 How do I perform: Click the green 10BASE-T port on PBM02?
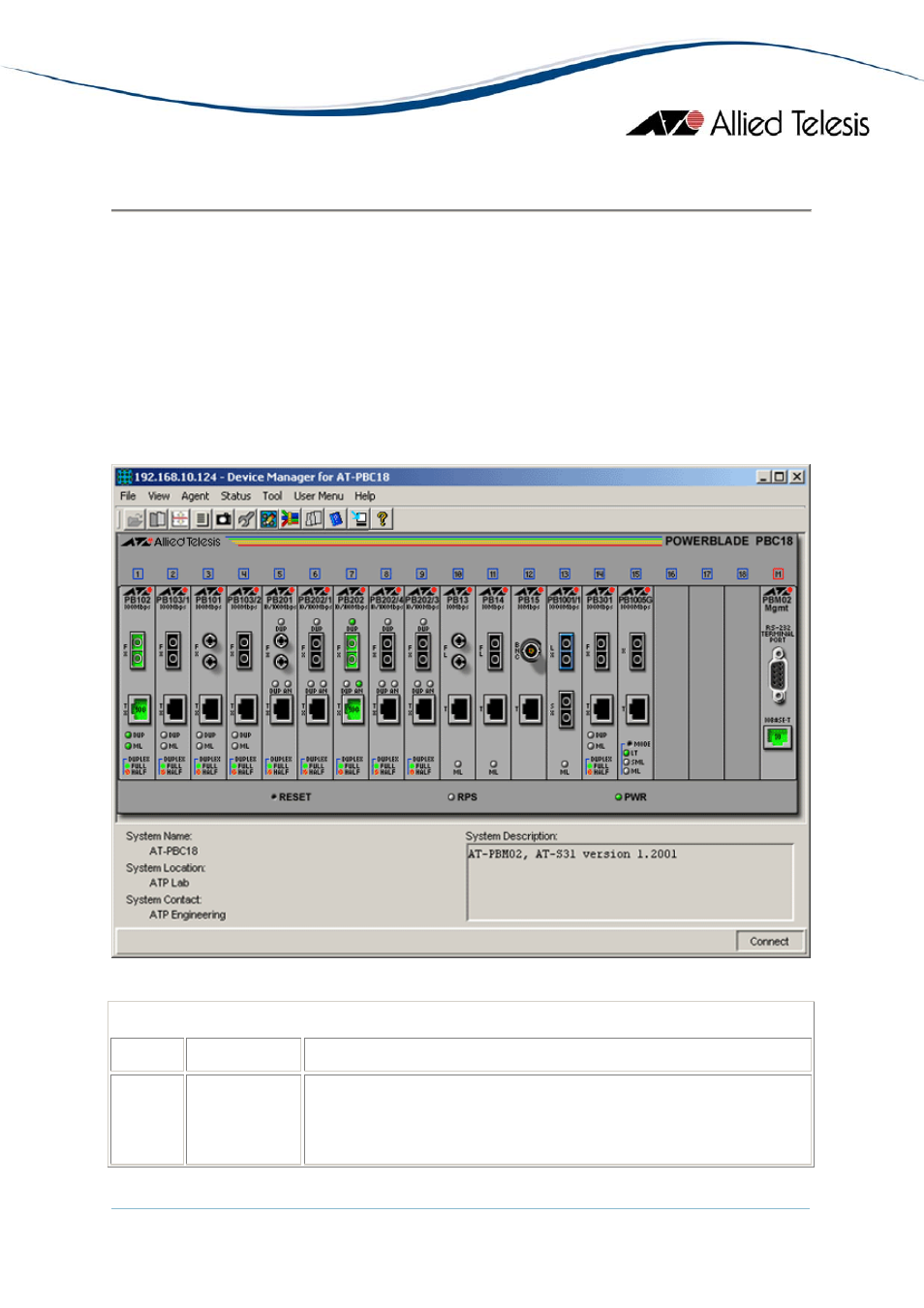pos(777,737)
